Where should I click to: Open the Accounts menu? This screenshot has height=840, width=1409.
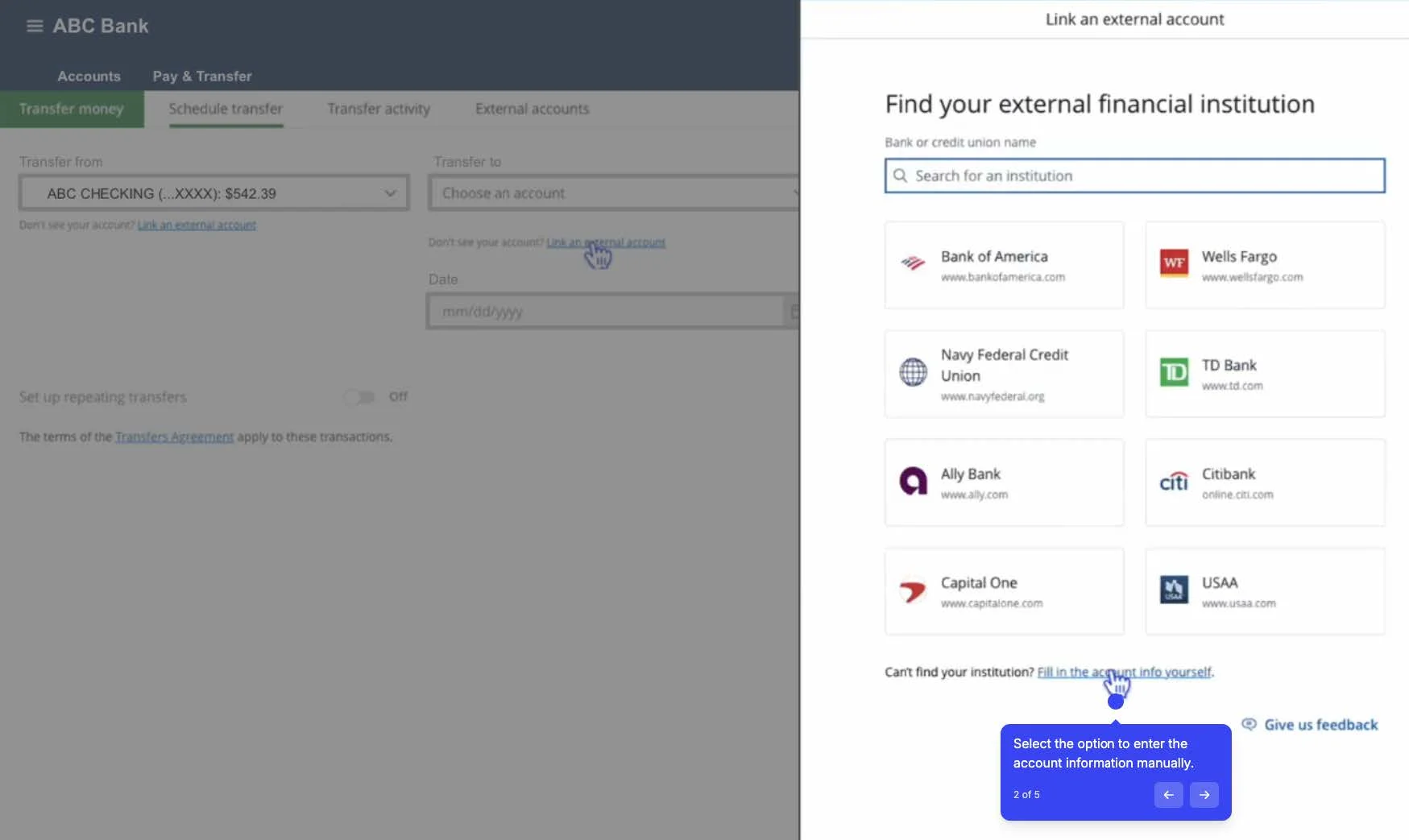pos(89,77)
